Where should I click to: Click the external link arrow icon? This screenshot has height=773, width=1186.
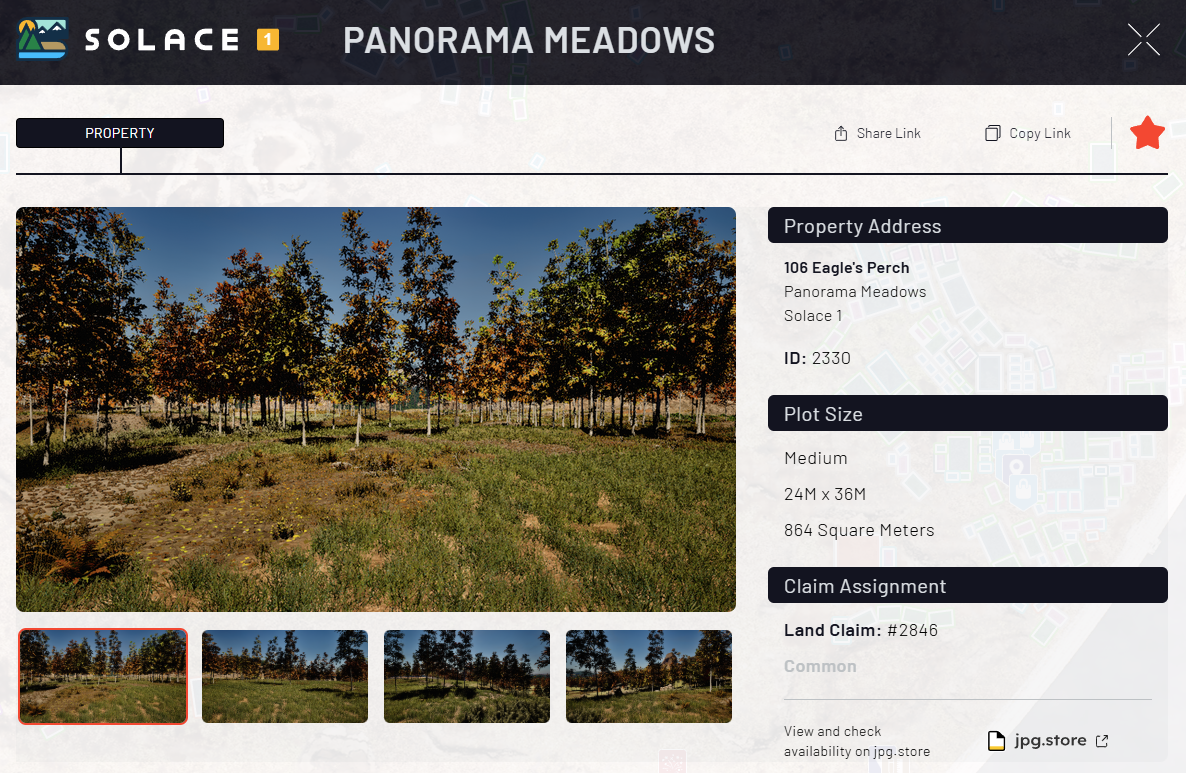click(x=1102, y=741)
